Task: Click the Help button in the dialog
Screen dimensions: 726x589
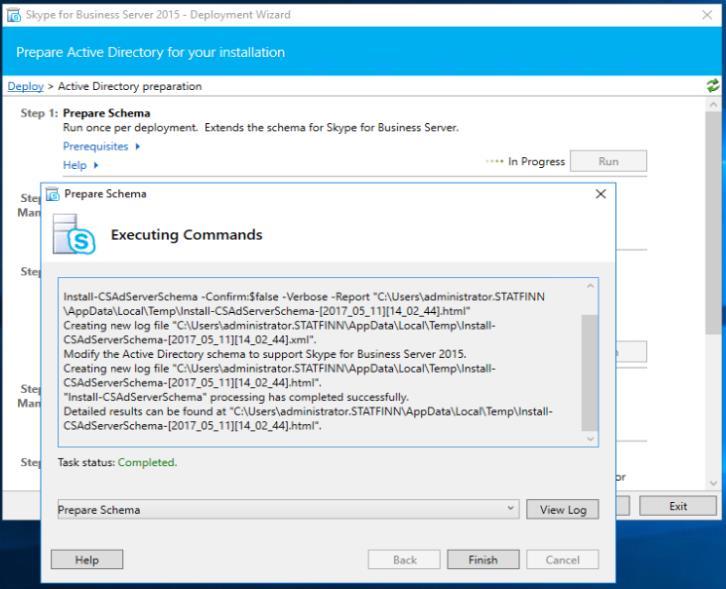Action: (87, 559)
